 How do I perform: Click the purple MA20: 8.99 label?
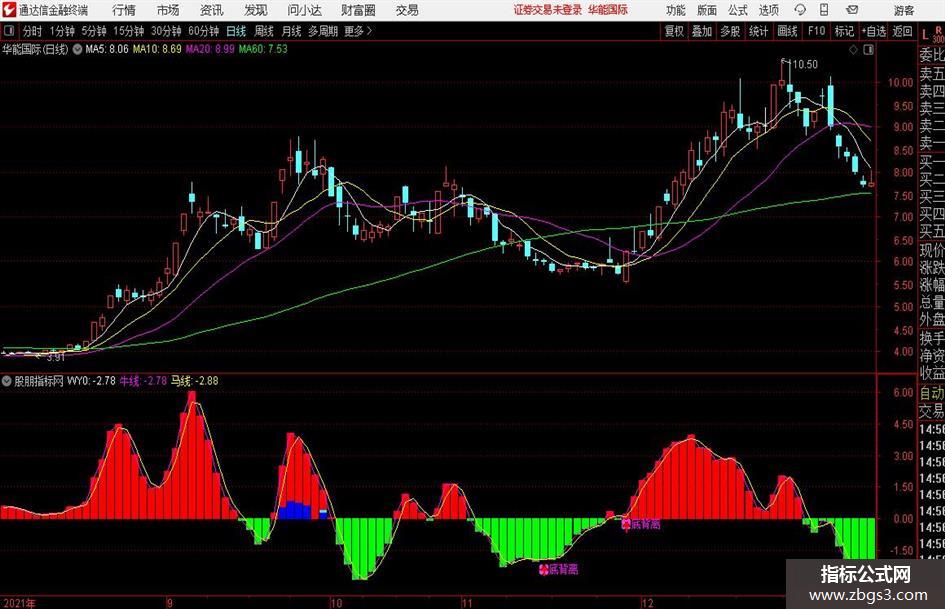coord(210,49)
